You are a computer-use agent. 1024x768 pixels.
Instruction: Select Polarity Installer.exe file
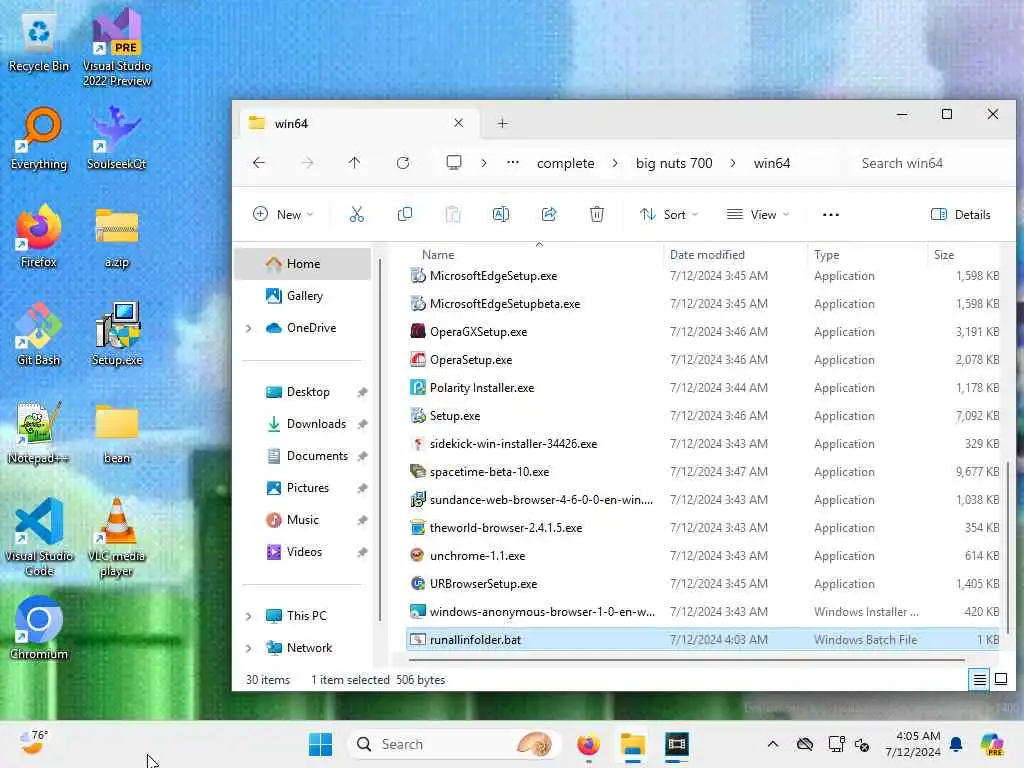pyautogui.click(x=703, y=388)
